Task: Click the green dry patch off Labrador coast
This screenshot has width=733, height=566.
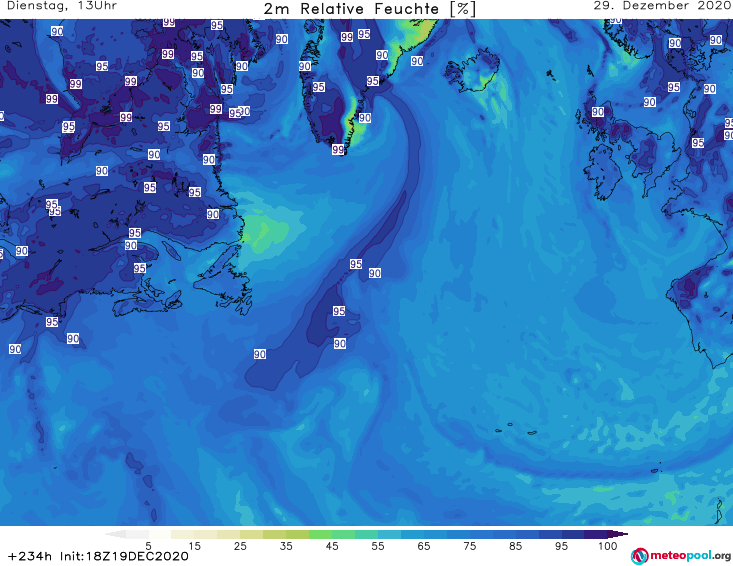Action: point(266,233)
